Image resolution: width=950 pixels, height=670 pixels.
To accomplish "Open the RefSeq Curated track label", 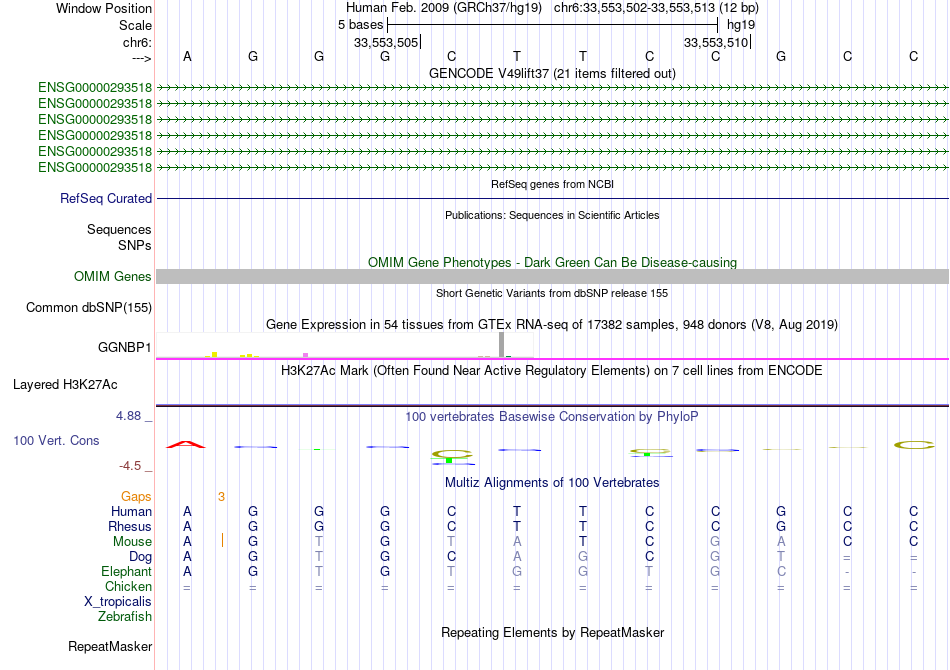I will coord(106,199).
